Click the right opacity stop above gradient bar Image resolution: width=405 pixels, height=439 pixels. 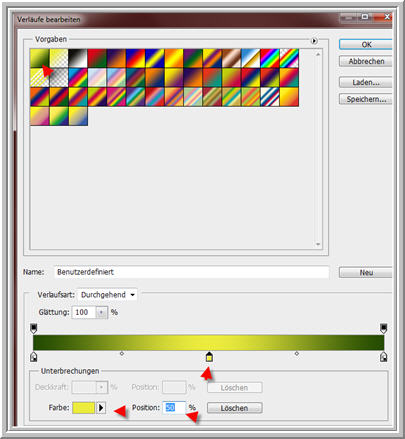tap(384, 328)
